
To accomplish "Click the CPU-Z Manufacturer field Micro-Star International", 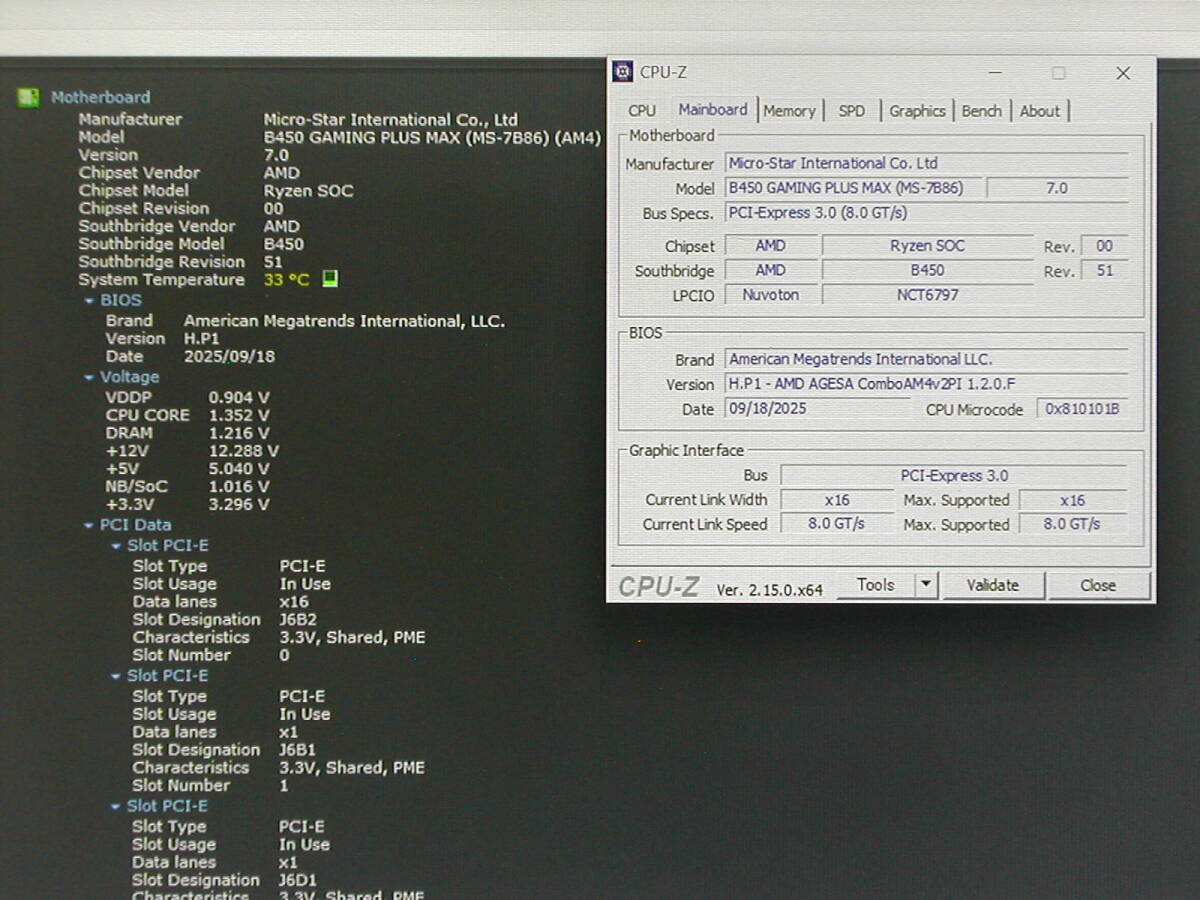I will tap(926, 163).
